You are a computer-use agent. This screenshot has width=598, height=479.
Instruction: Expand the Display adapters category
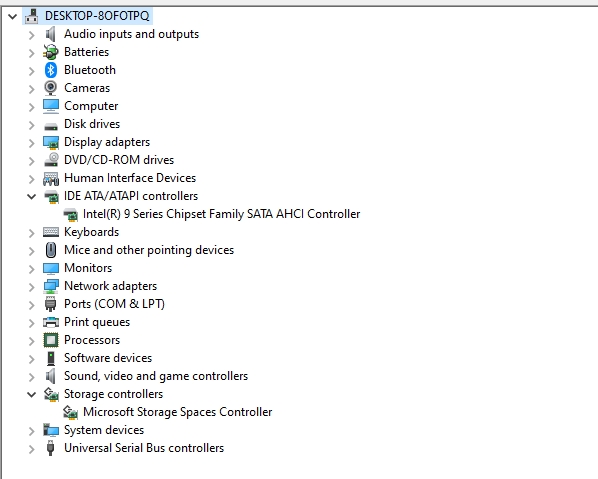pos(32,143)
